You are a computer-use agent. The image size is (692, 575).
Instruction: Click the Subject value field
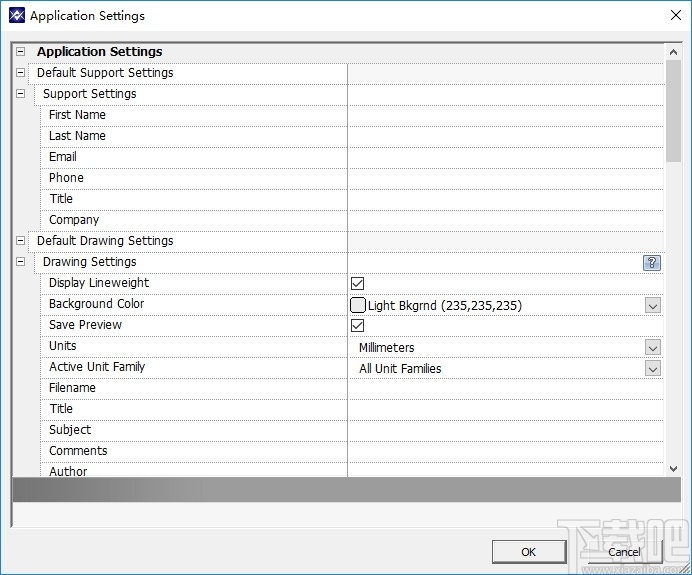(x=506, y=431)
